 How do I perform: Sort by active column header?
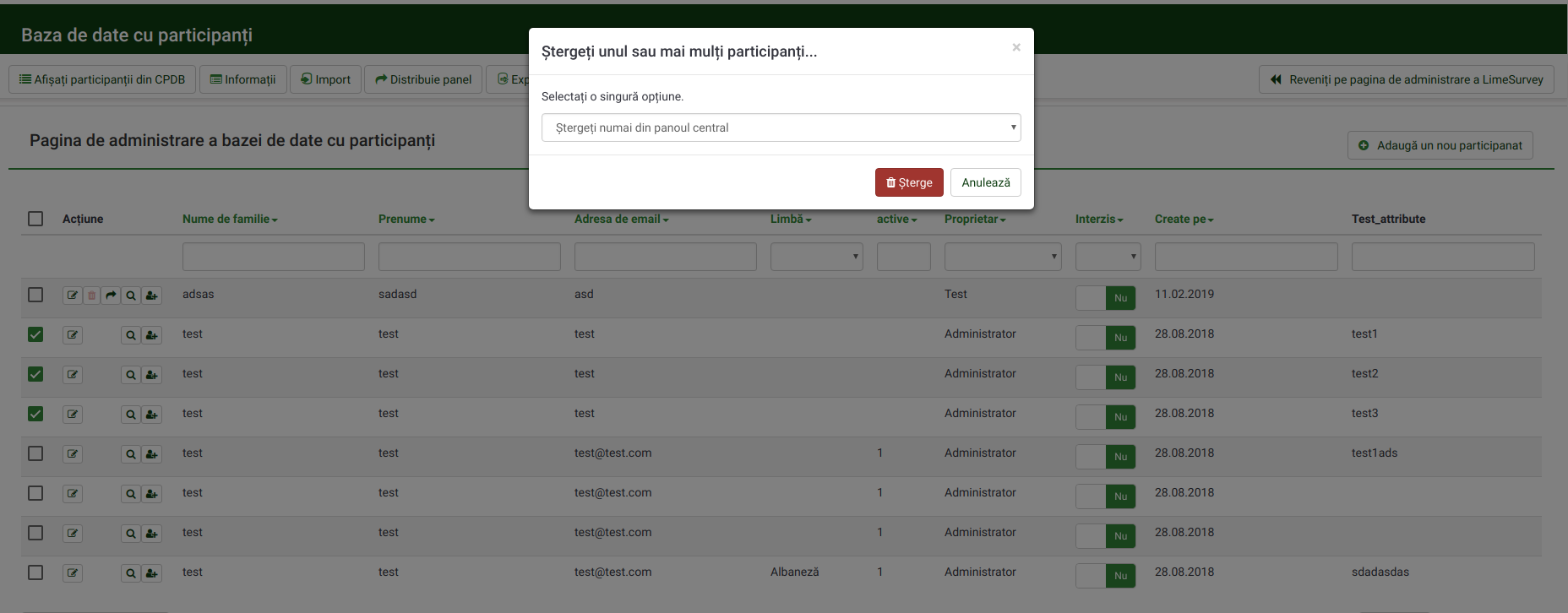click(x=896, y=219)
